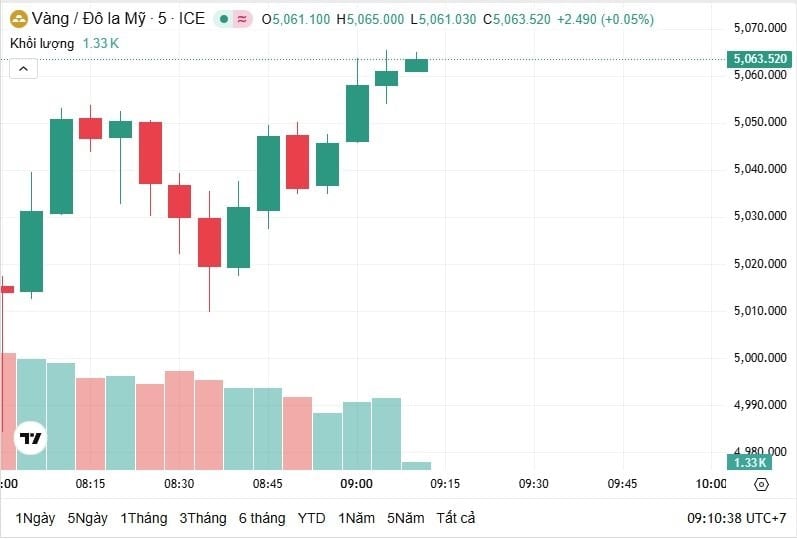Click the 1.33K volume axis label
The image size is (797, 539).
tap(749, 462)
